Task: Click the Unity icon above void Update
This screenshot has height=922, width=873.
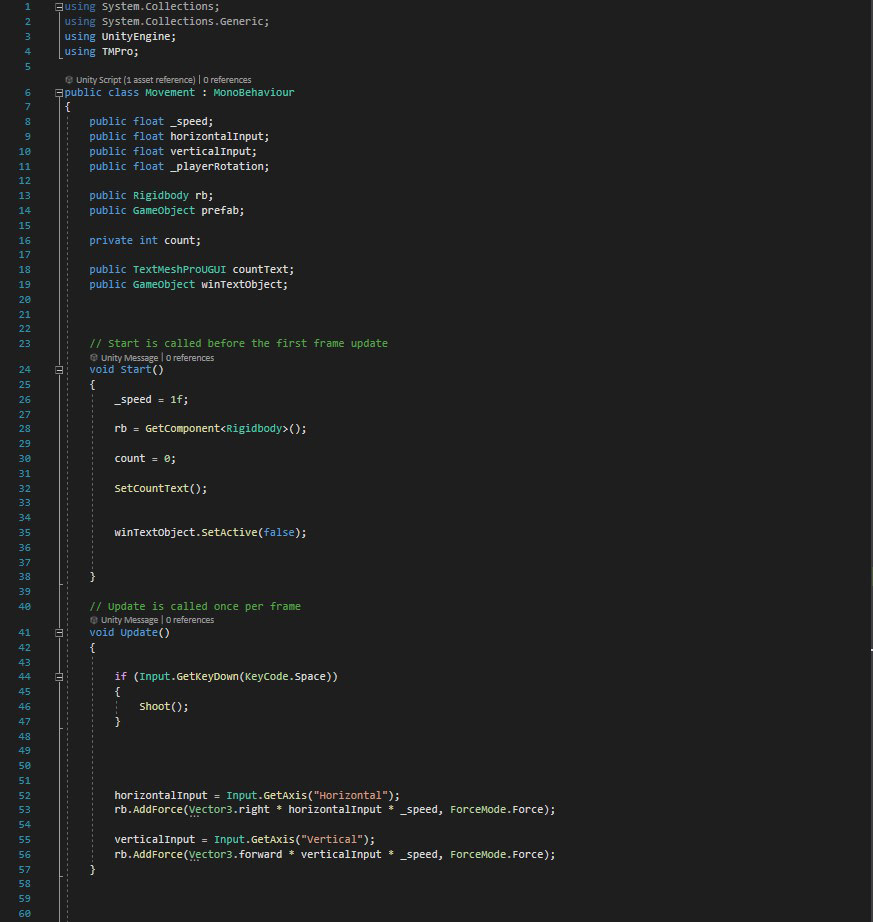Action: point(93,620)
